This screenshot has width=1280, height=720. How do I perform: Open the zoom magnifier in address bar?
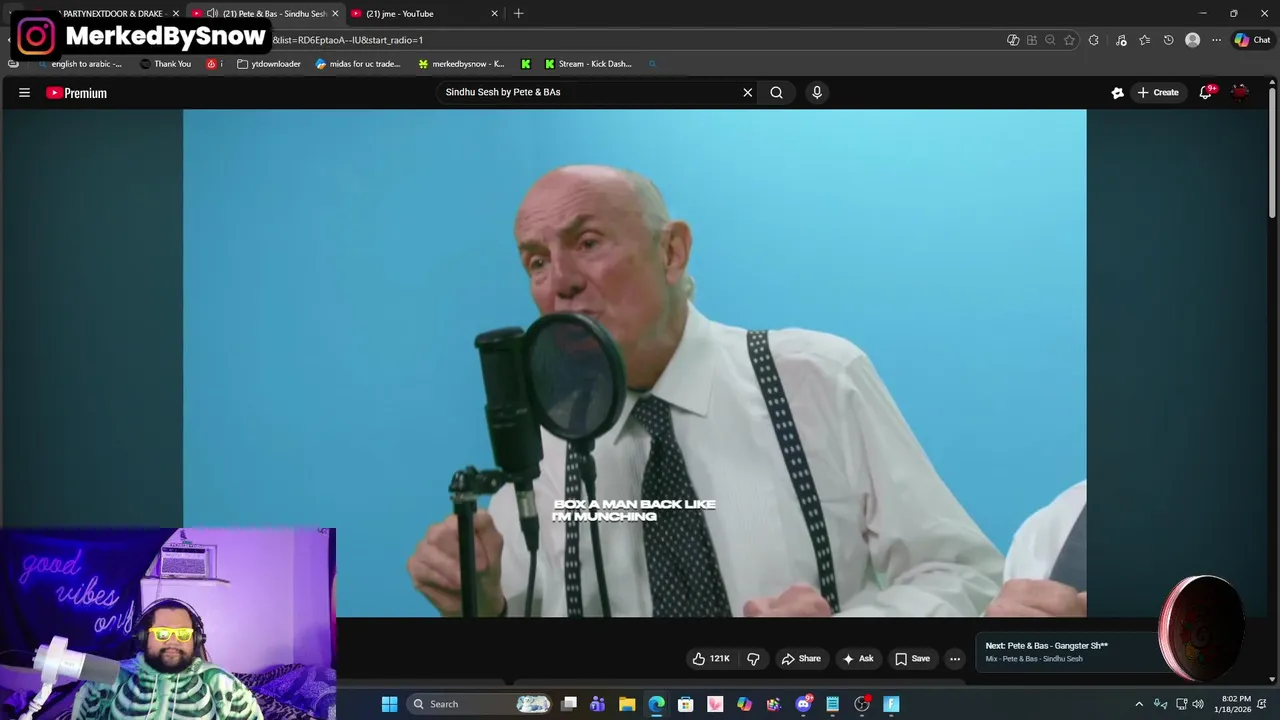coord(1050,40)
